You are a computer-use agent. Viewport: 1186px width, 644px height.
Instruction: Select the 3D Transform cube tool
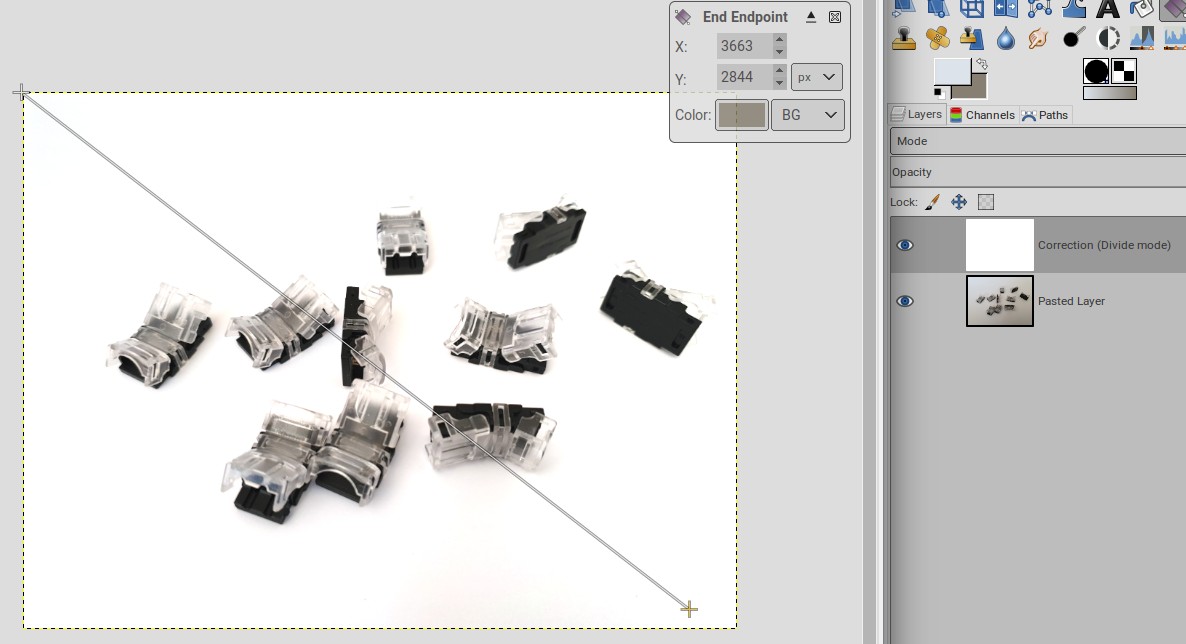[x=972, y=8]
